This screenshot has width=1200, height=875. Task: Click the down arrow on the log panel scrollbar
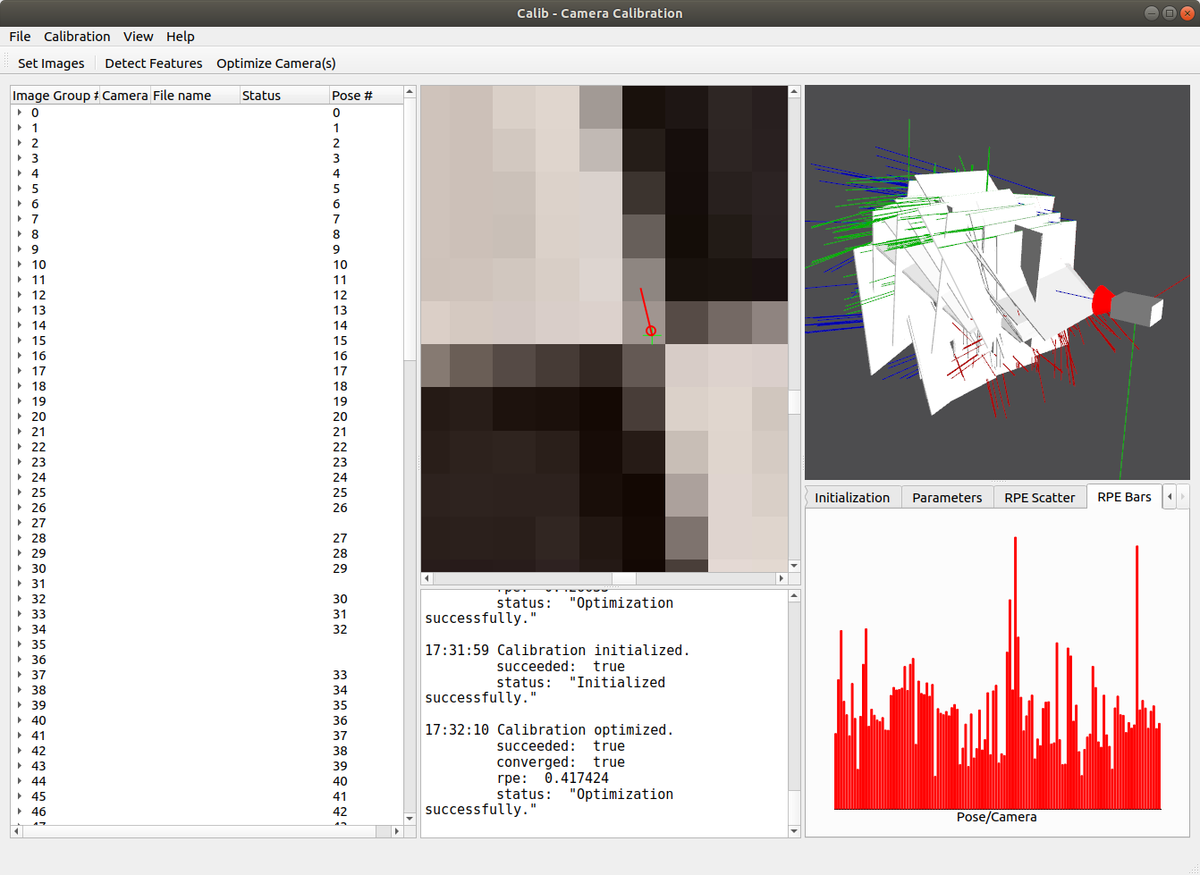793,830
